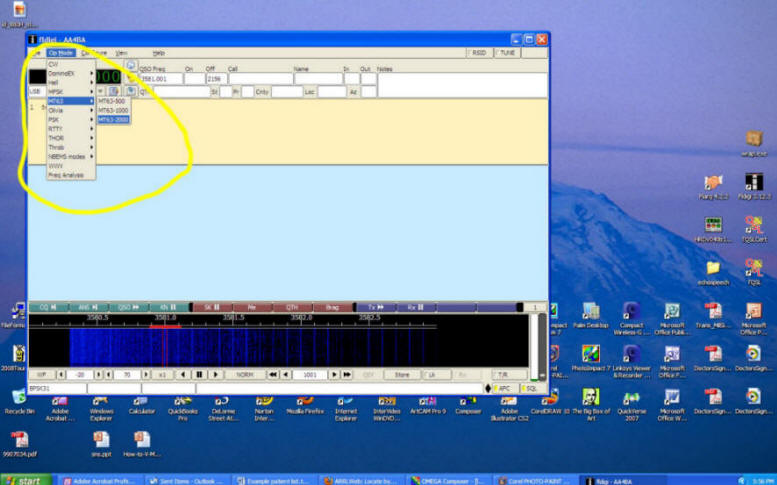The image size is (777, 485).
Task: Click the KN macro button
Action: [x=169, y=308]
